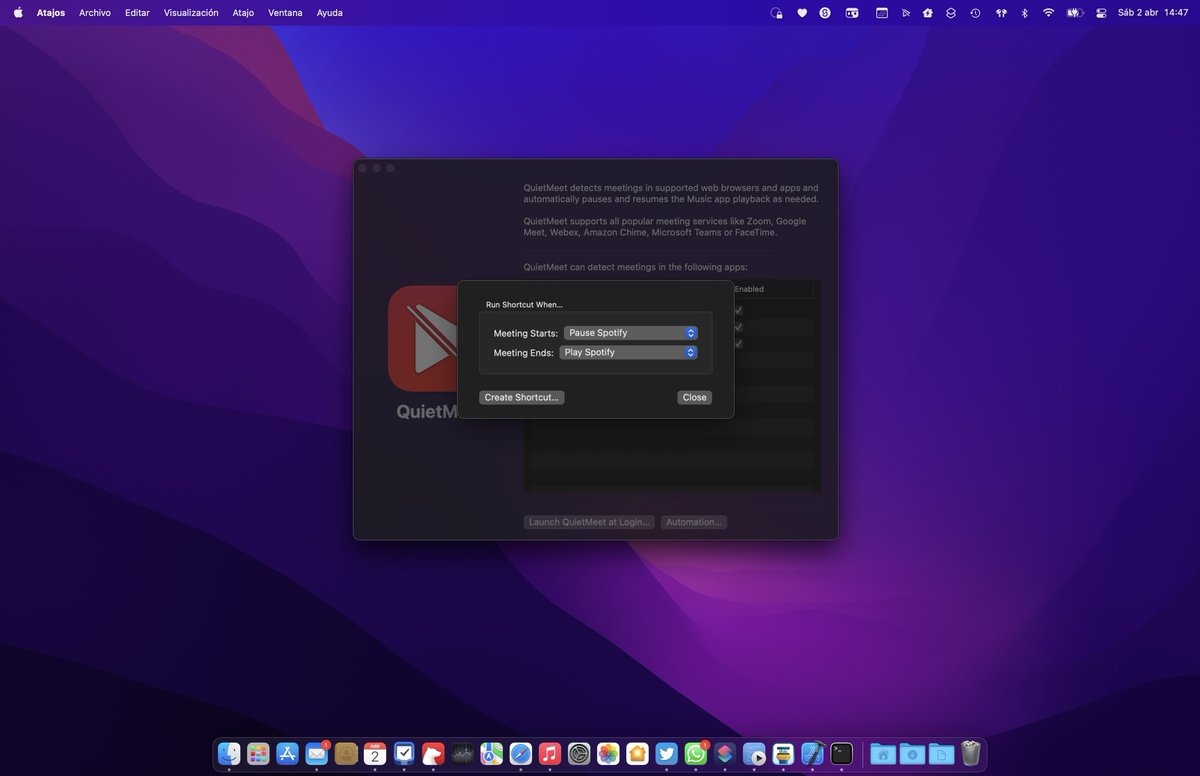Open the Ventana menu
The height and width of the screenshot is (776, 1200).
[x=285, y=13]
